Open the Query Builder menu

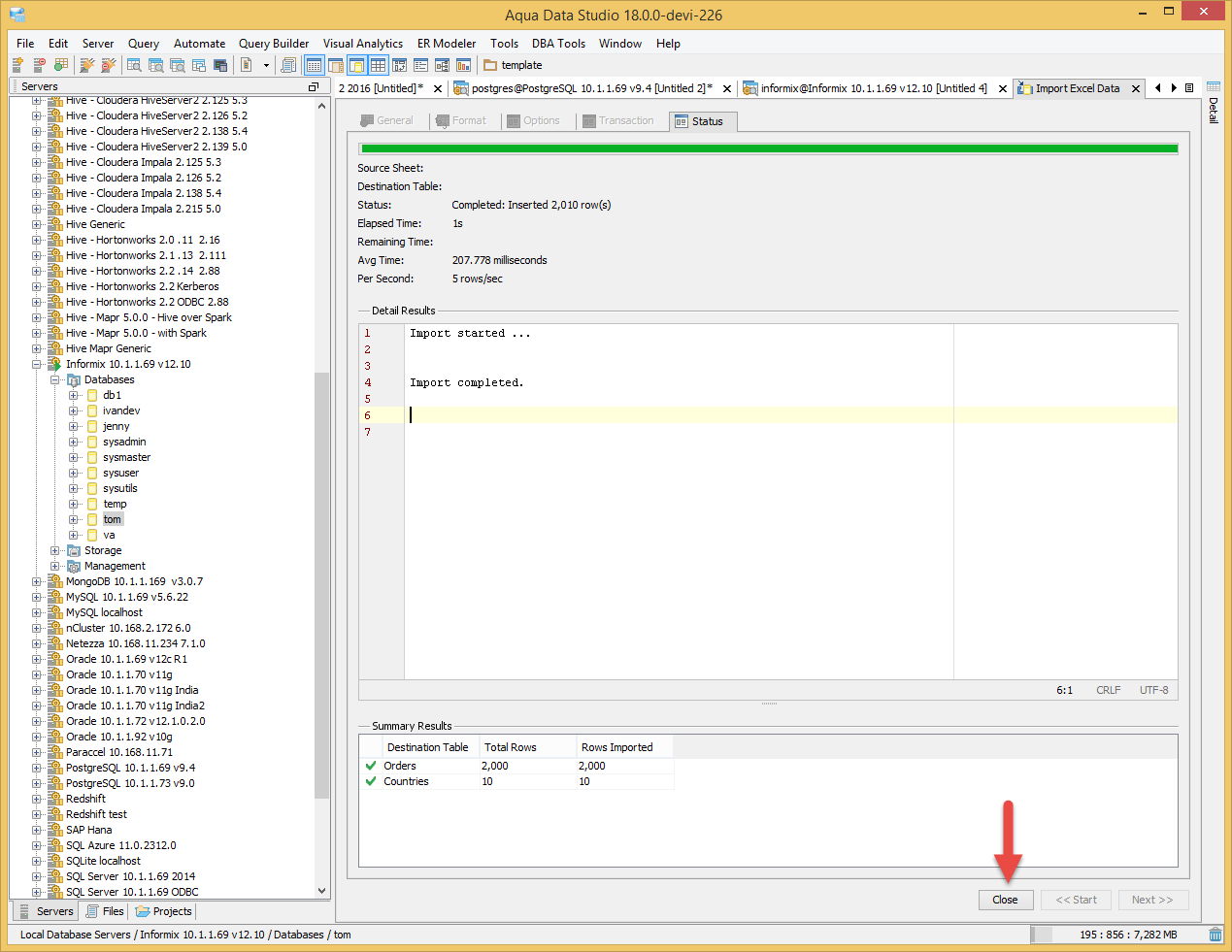[274, 44]
